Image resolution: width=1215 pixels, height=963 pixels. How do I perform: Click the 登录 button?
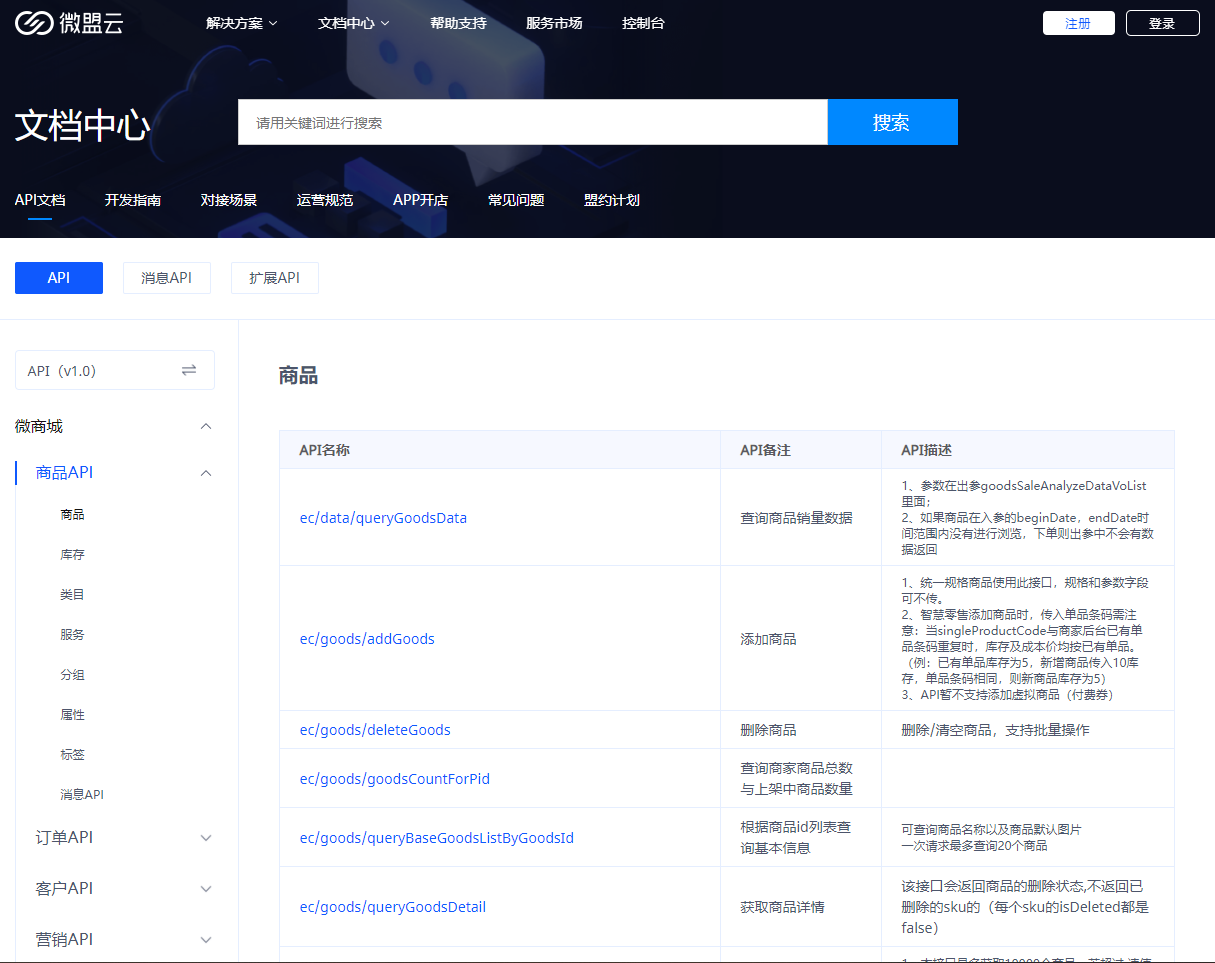click(x=1162, y=23)
